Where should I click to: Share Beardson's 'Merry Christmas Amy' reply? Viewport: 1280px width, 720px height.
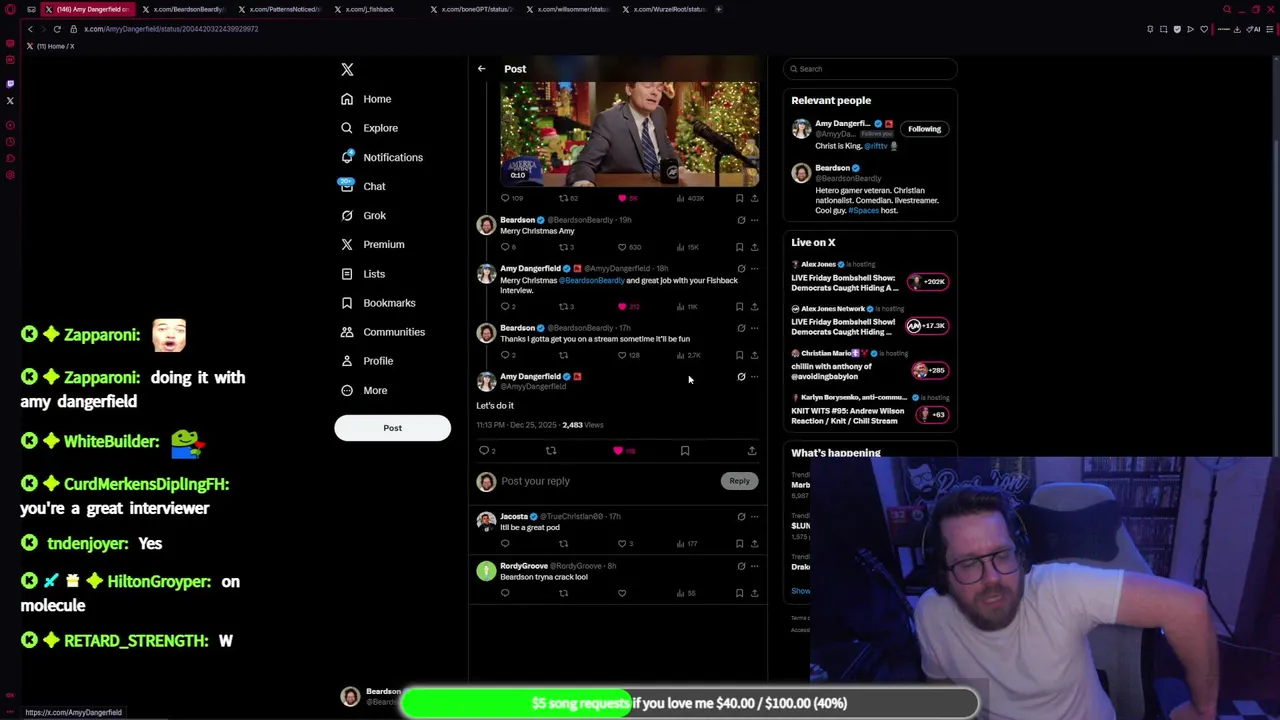[754, 247]
